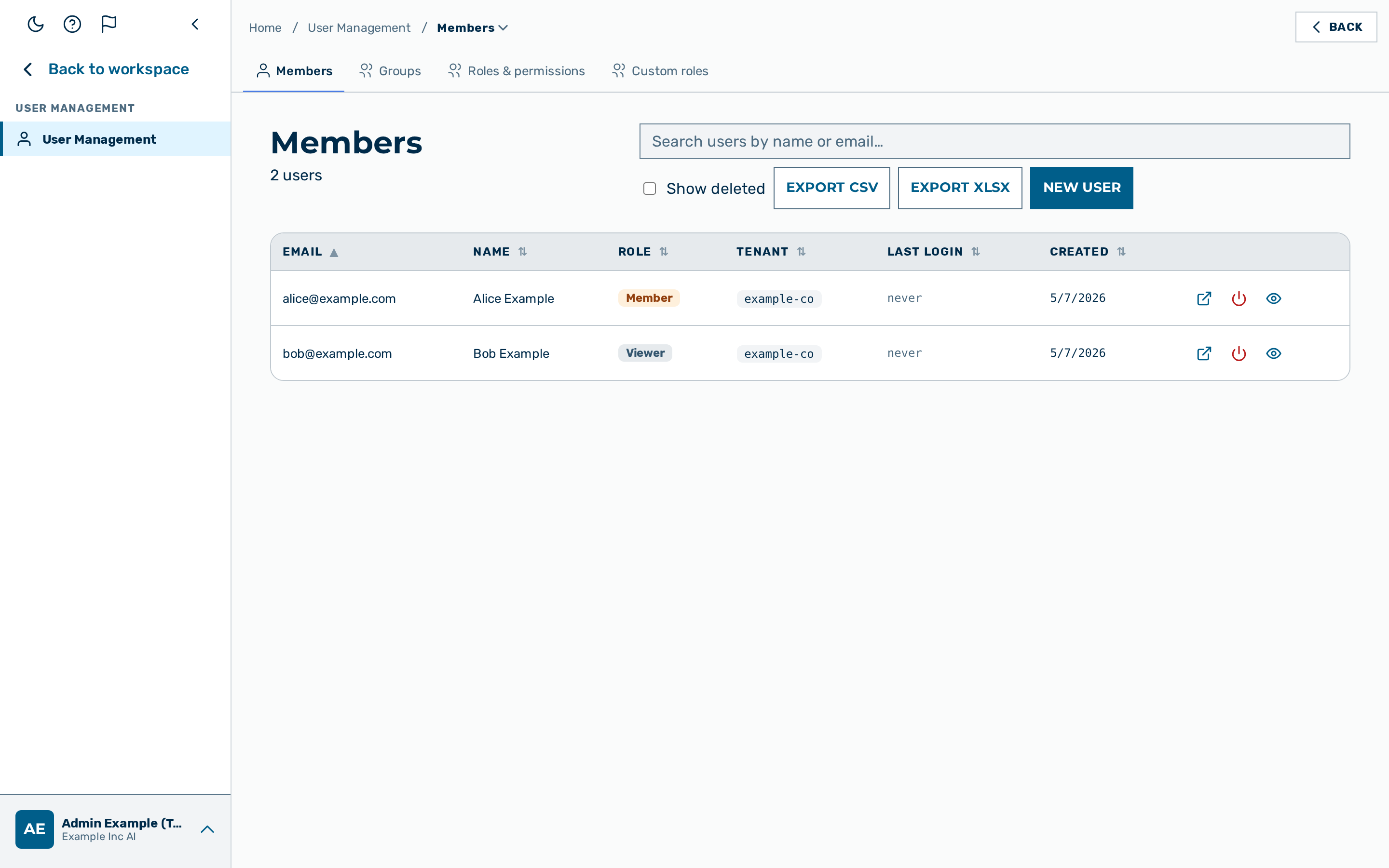Open the Custom roles tab

(660, 71)
